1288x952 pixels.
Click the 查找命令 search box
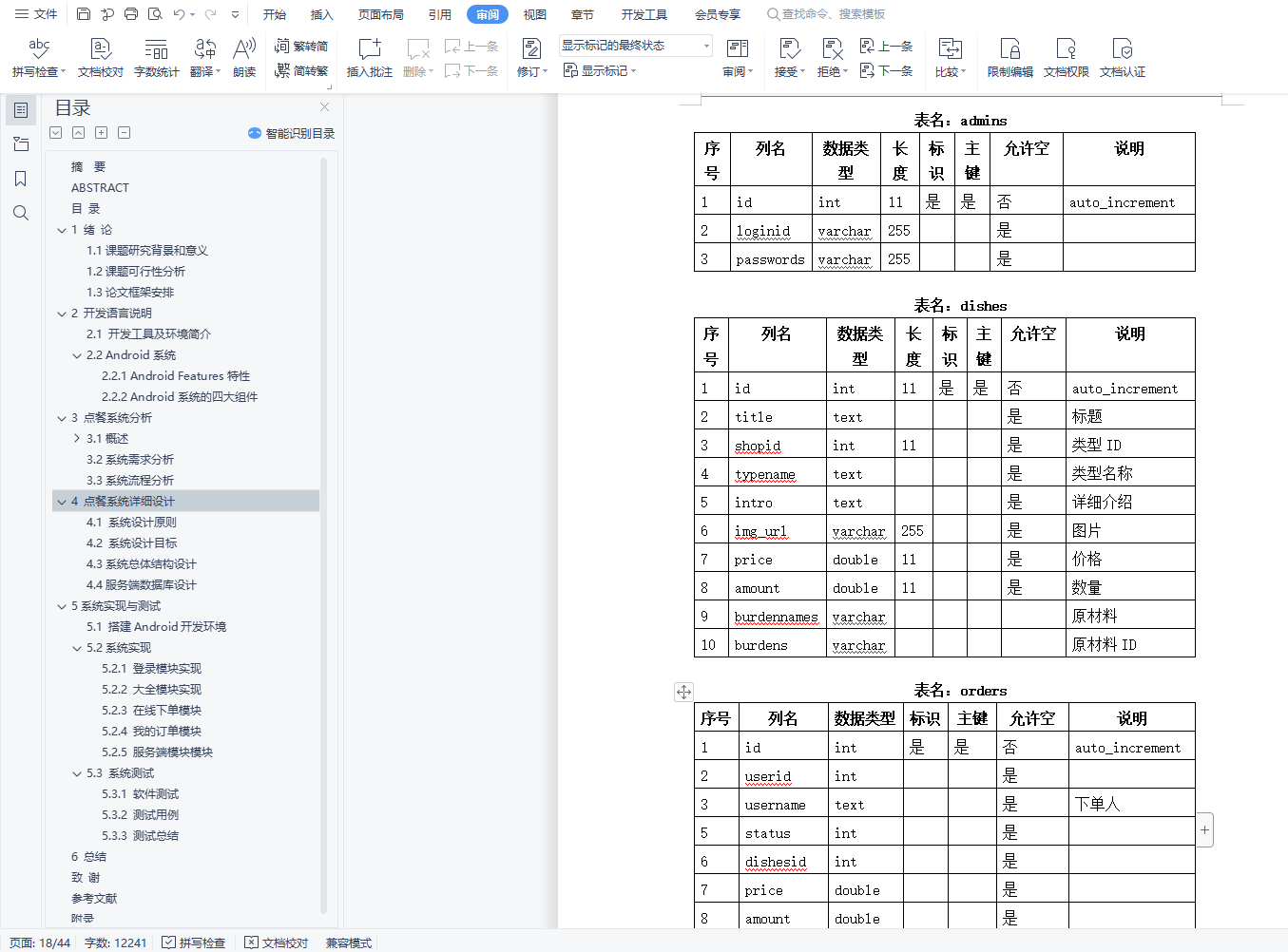[x=827, y=14]
